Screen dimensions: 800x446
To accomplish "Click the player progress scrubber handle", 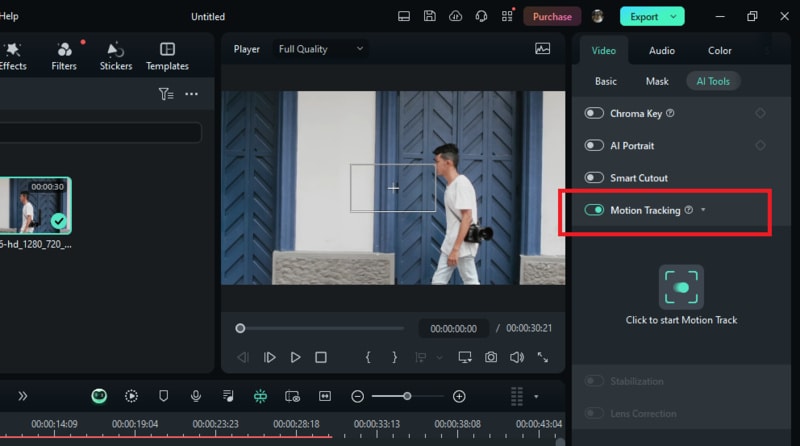I will point(240,328).
